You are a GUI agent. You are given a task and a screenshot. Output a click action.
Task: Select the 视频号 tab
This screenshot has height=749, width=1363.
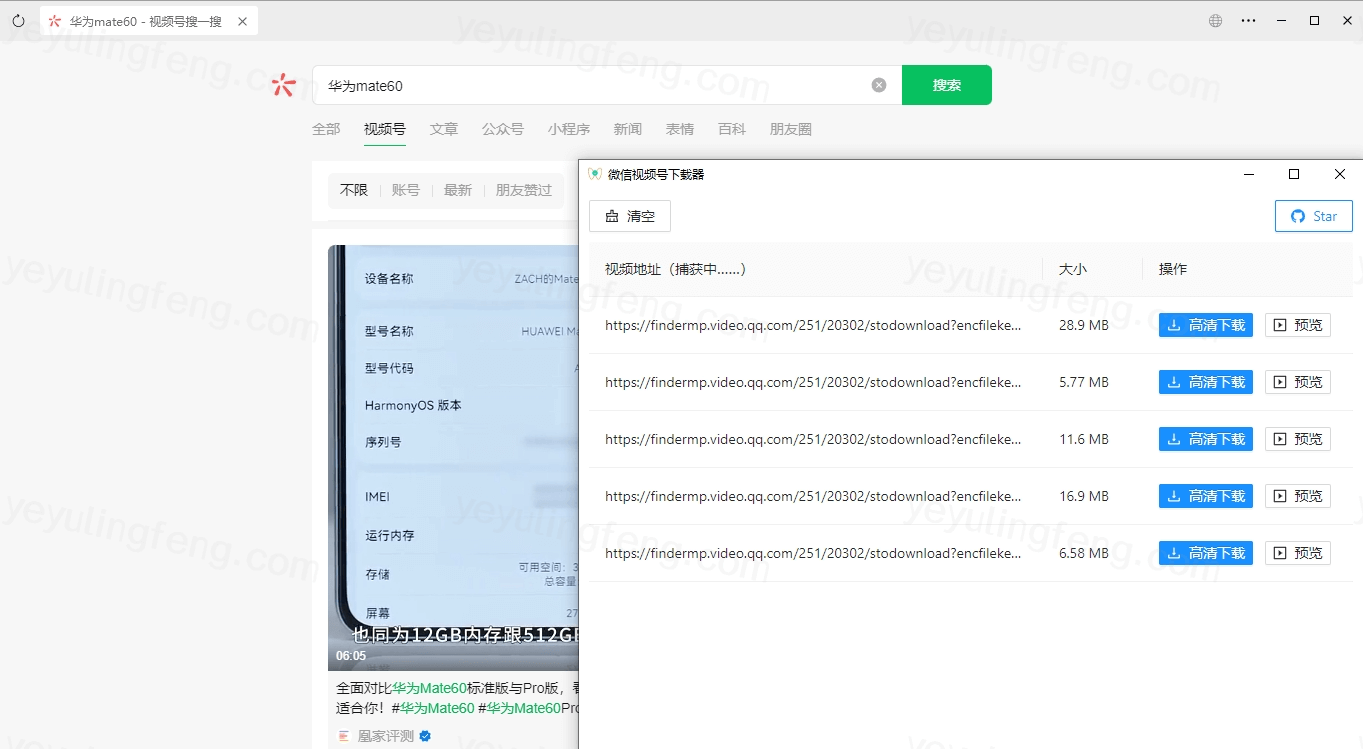pyautogui.click(x=385, y=129)
